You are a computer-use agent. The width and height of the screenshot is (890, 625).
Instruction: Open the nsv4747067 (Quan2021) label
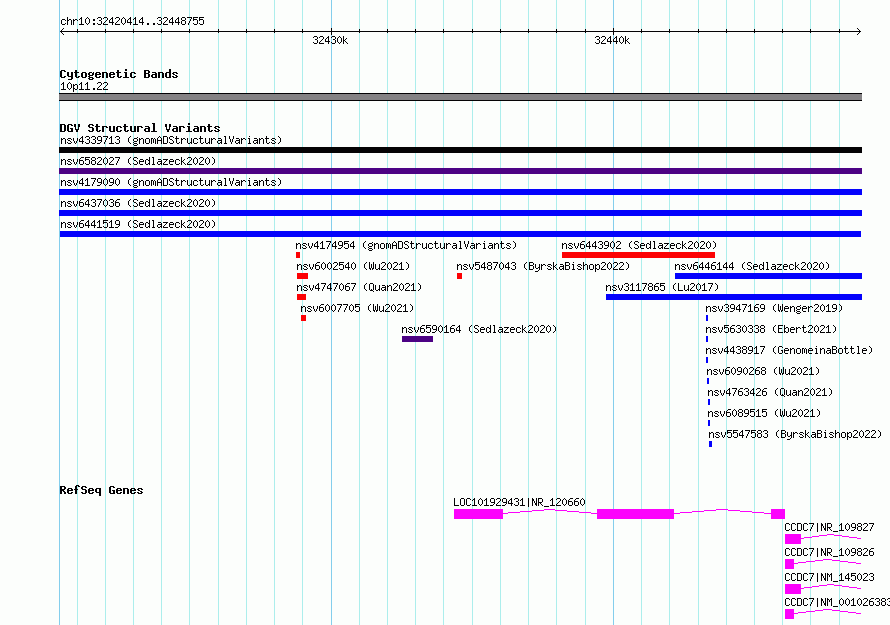[359, 287]
